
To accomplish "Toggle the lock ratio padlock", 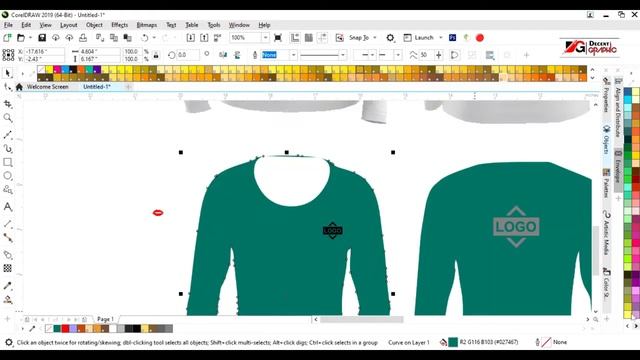I will [156, 55].
